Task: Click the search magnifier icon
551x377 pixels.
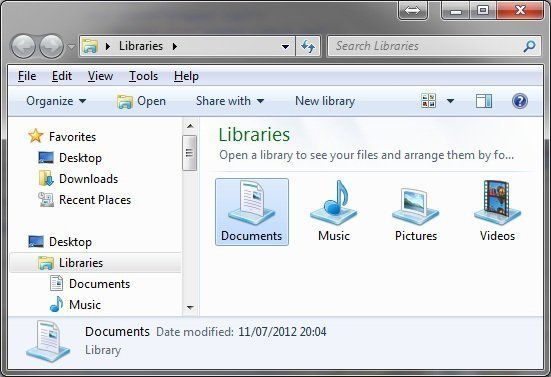Action: (x=529, y=46)
